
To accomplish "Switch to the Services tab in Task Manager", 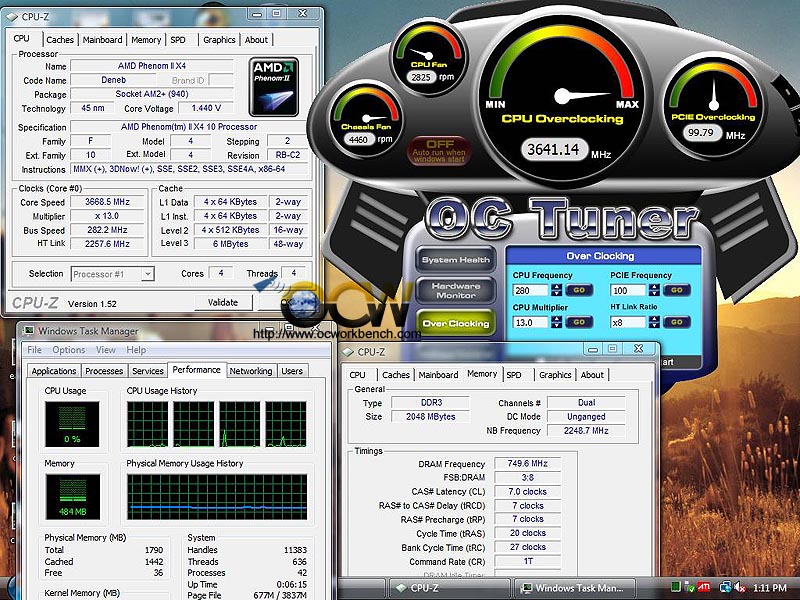I will click(x=148, y=371).
